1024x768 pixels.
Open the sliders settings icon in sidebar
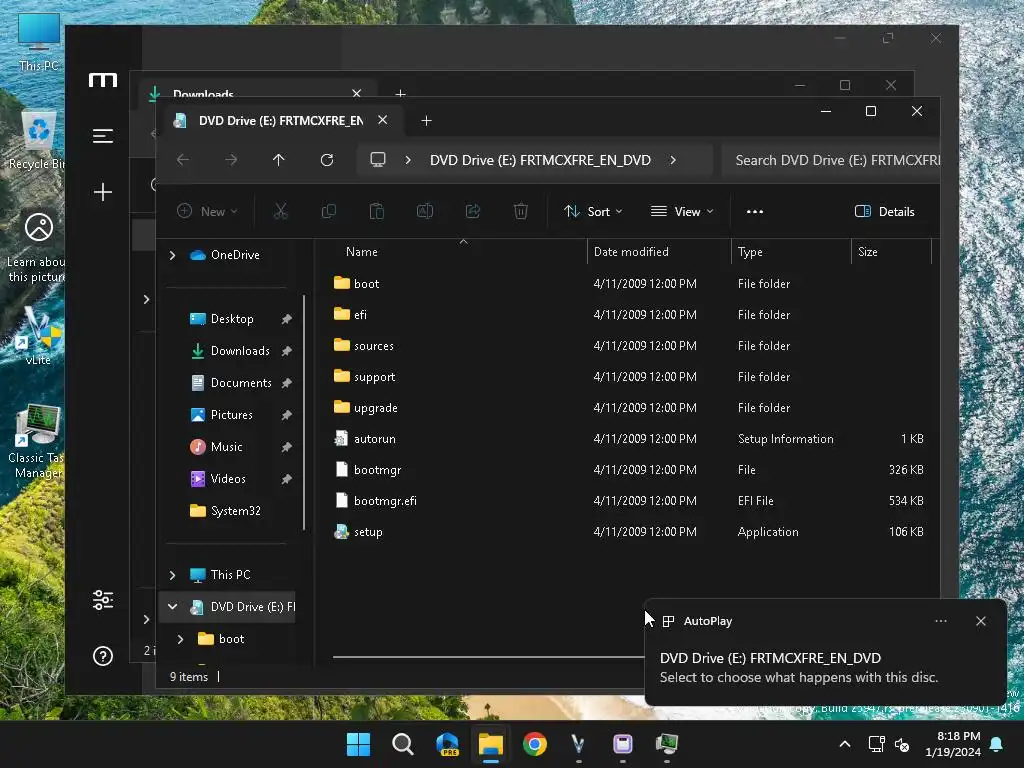pyautogui.click(x=103, y=600)
